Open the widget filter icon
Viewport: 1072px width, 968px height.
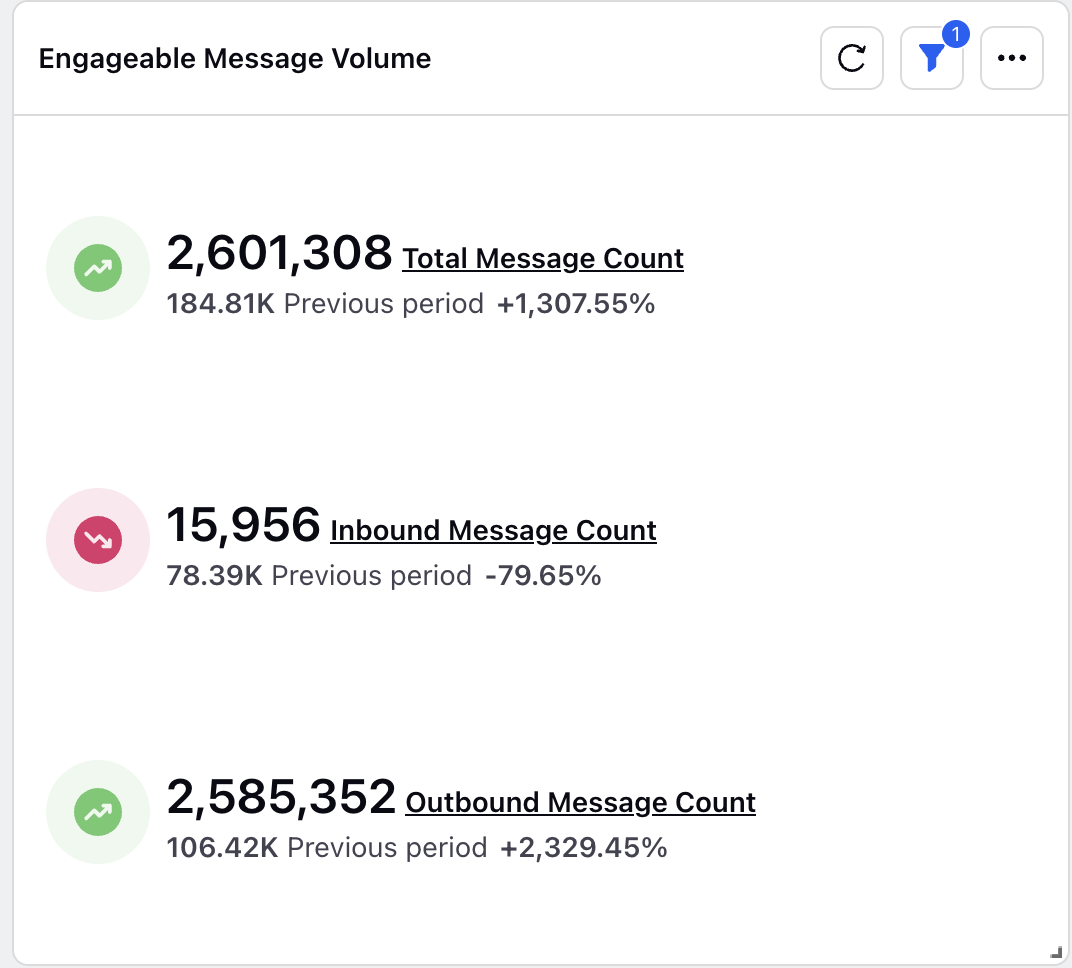click(x=931, y=59)
